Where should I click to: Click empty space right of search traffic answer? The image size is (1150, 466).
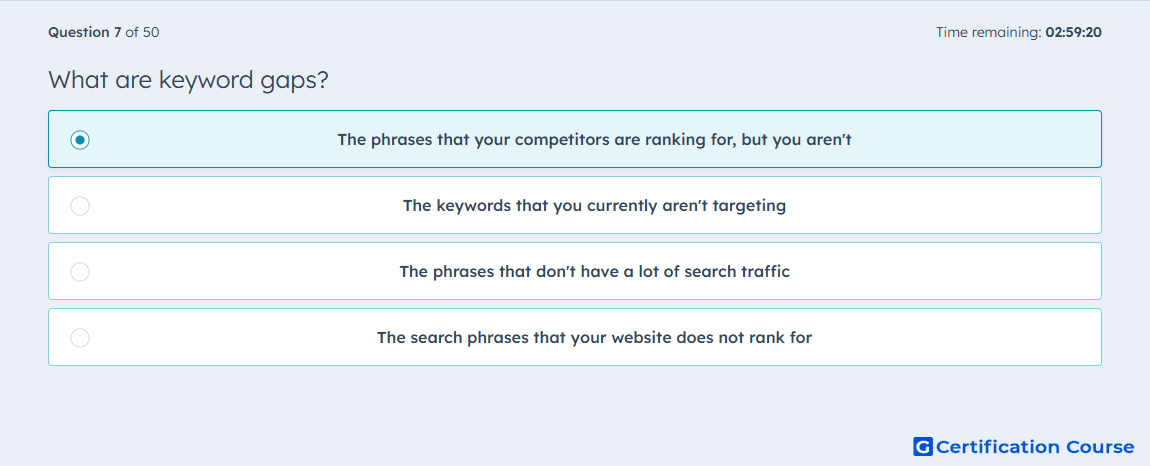(x=945, y=272)
